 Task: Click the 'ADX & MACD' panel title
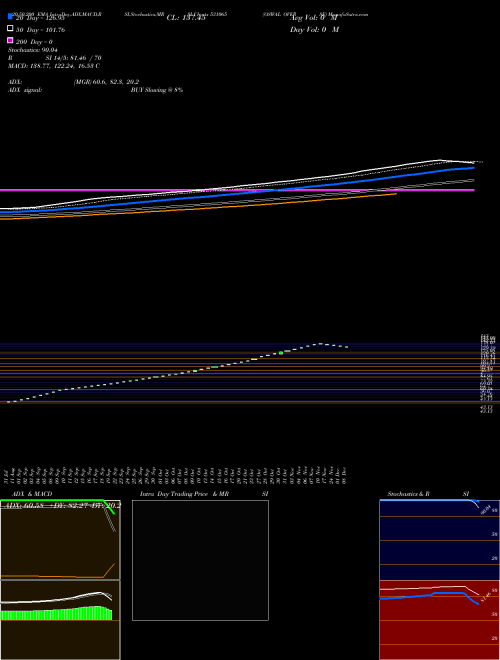(32, 494)
